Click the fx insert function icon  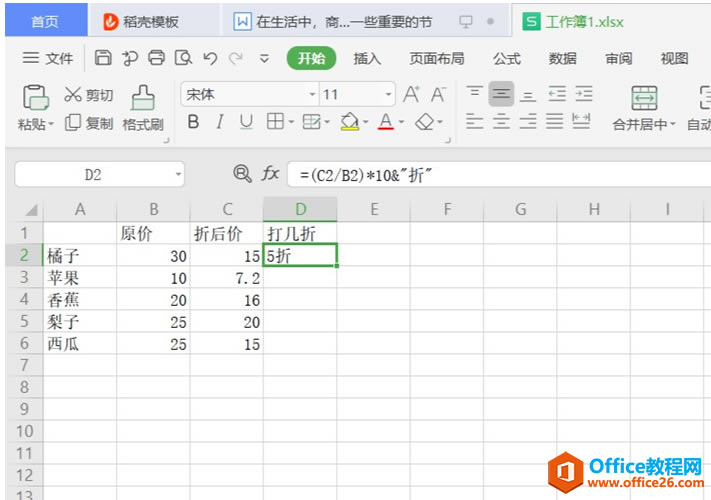(270, 174)
